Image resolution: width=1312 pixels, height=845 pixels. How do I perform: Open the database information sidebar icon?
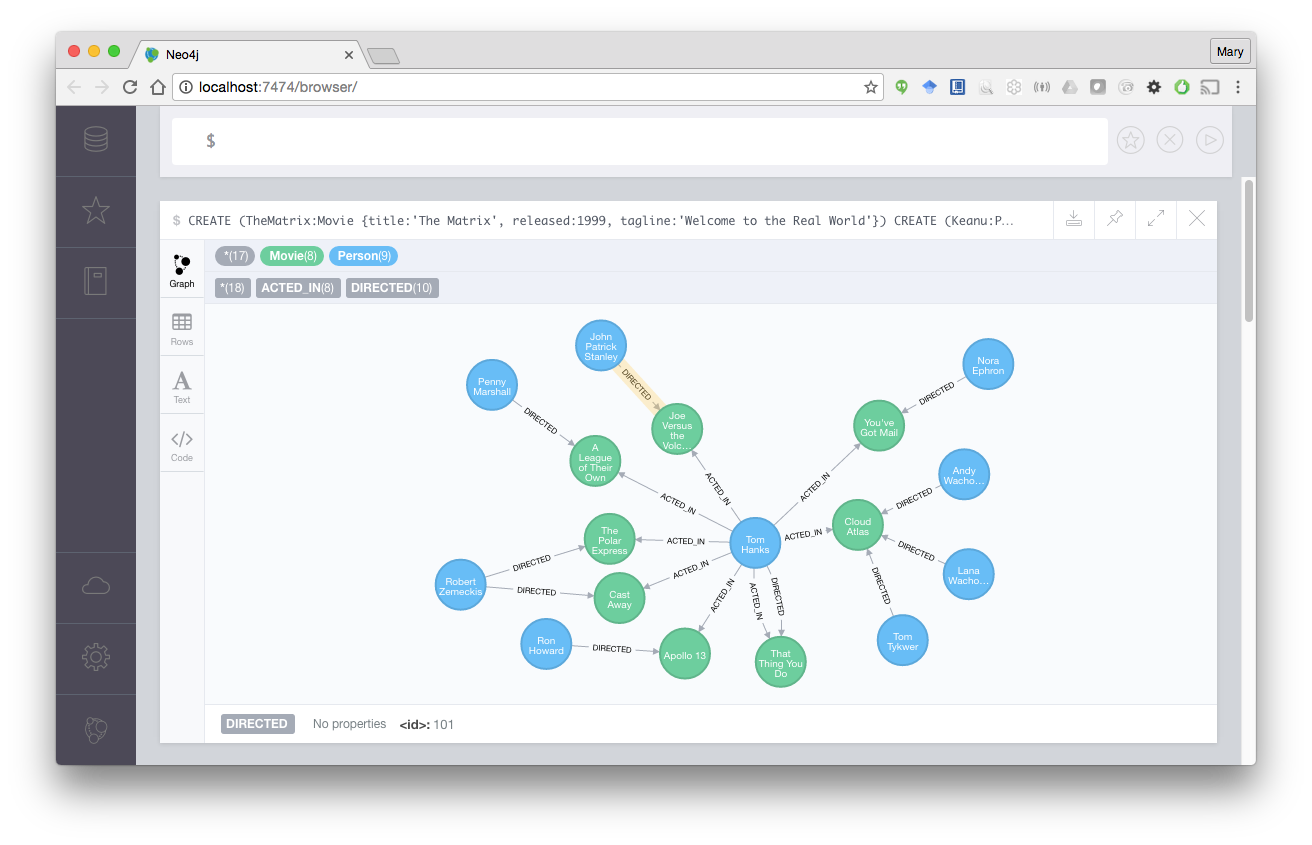(x=96, y=140)
